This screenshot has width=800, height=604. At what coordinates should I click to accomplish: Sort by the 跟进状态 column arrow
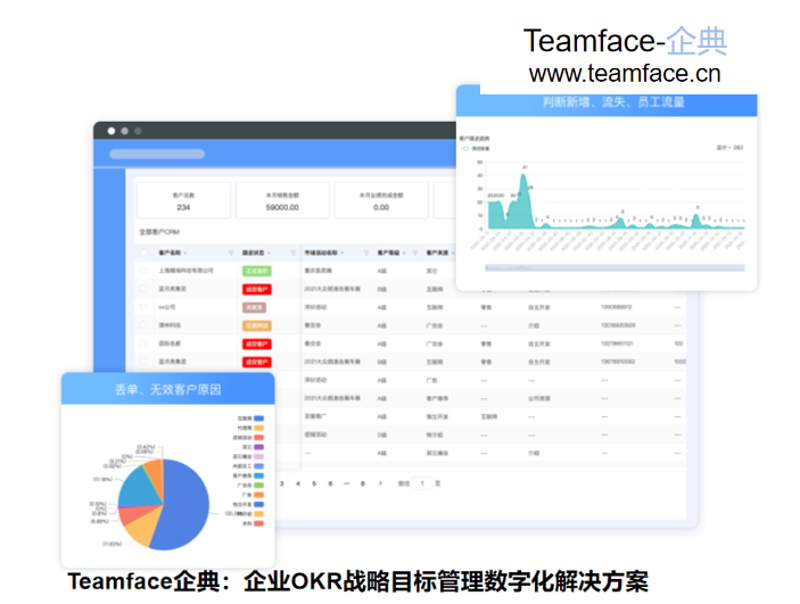269,253
